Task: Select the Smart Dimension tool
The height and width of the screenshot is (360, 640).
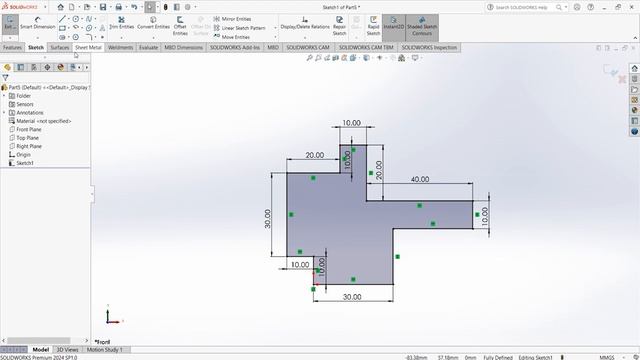Action: tap(38, 23)
